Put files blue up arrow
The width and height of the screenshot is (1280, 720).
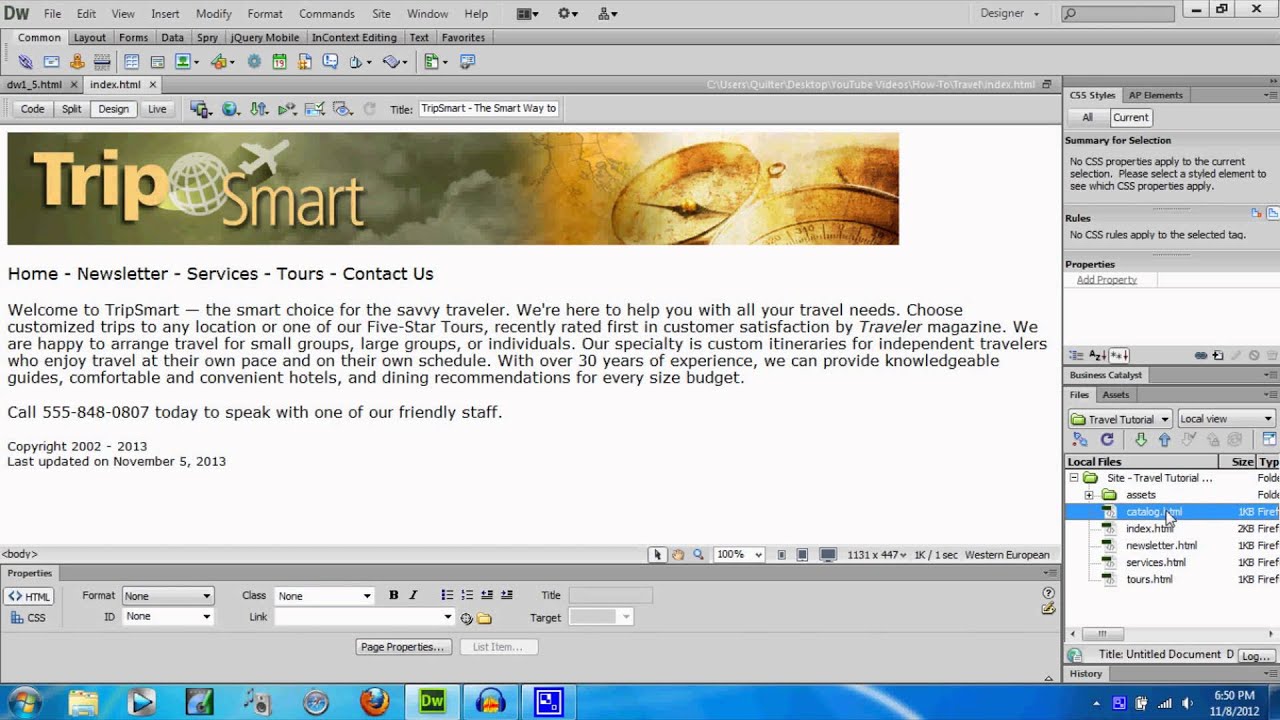1164,440
